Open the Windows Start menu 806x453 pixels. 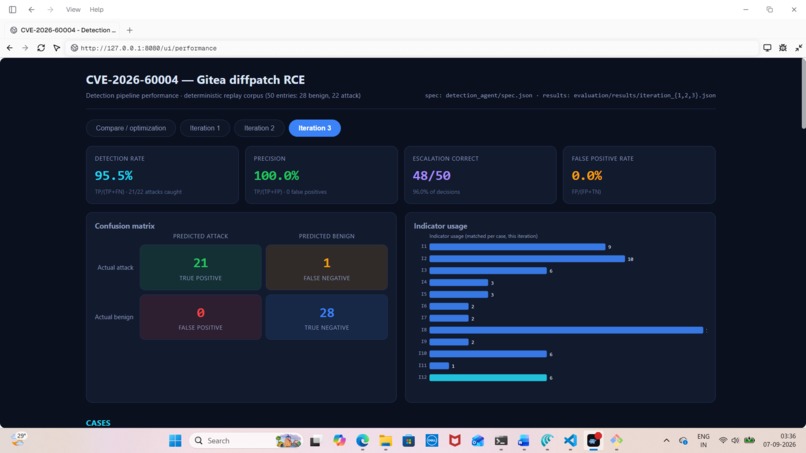[x=175, y=441]
